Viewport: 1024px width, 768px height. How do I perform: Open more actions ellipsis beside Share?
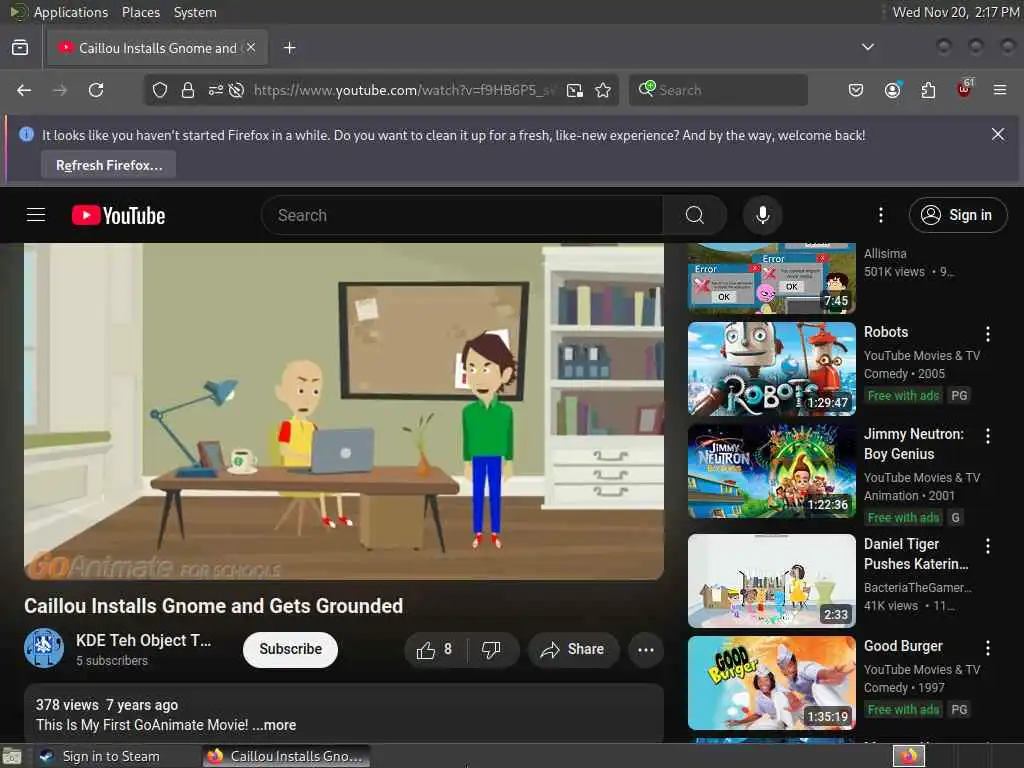645,650
